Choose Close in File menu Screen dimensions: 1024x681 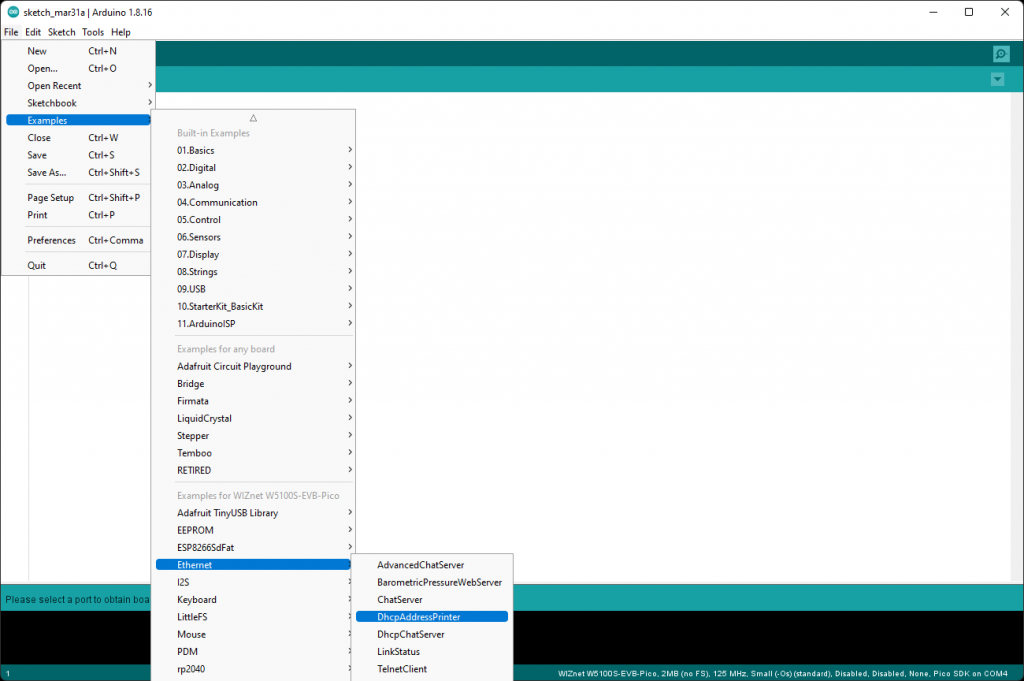[x=78, y=138]
